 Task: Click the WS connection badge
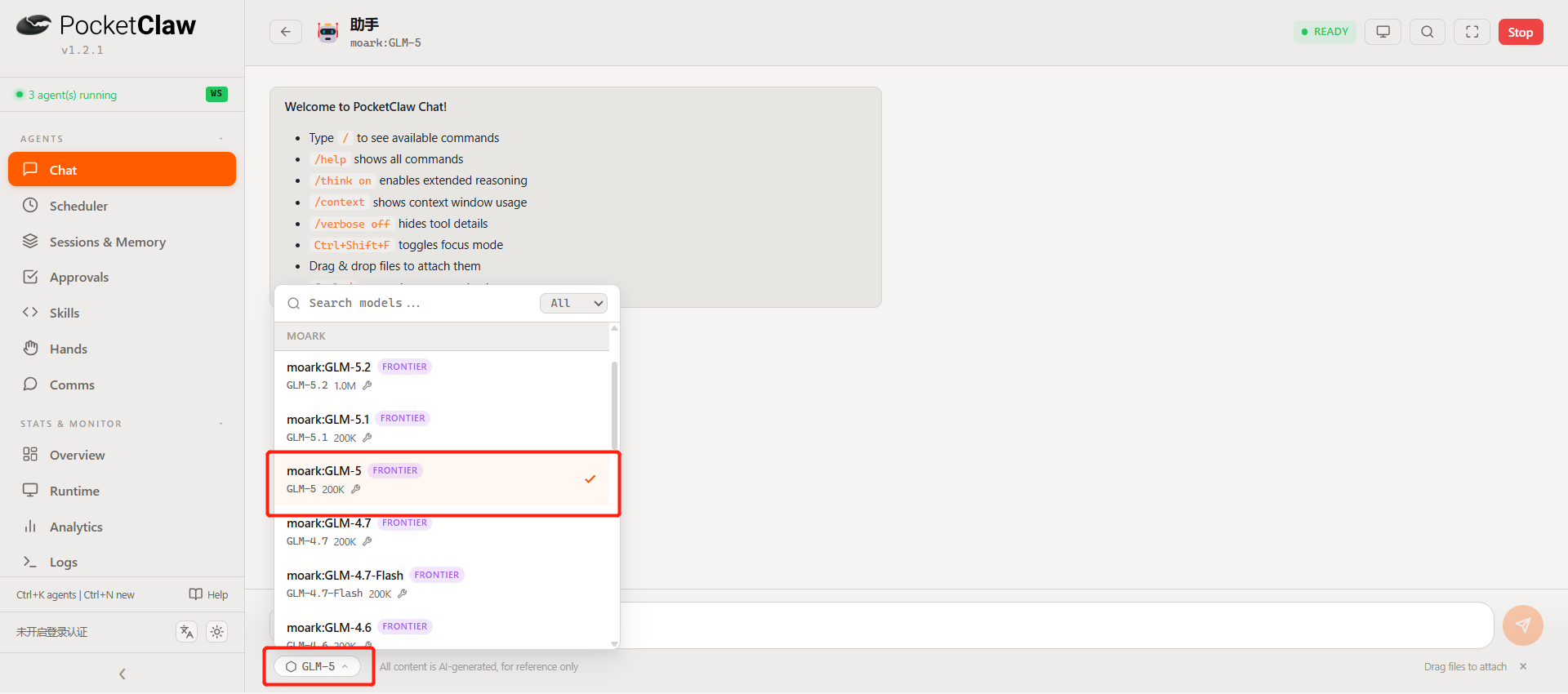(x=216, y=94)
